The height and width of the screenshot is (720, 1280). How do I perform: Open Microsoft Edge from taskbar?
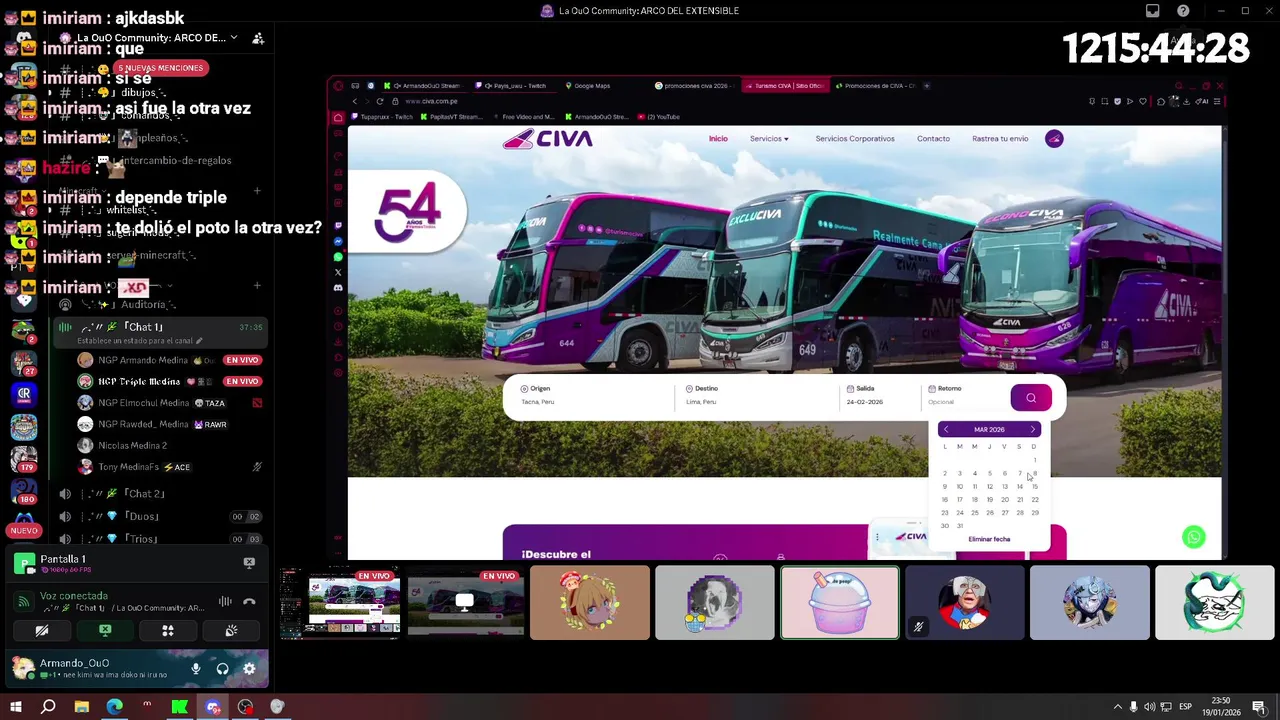[114, 707]
